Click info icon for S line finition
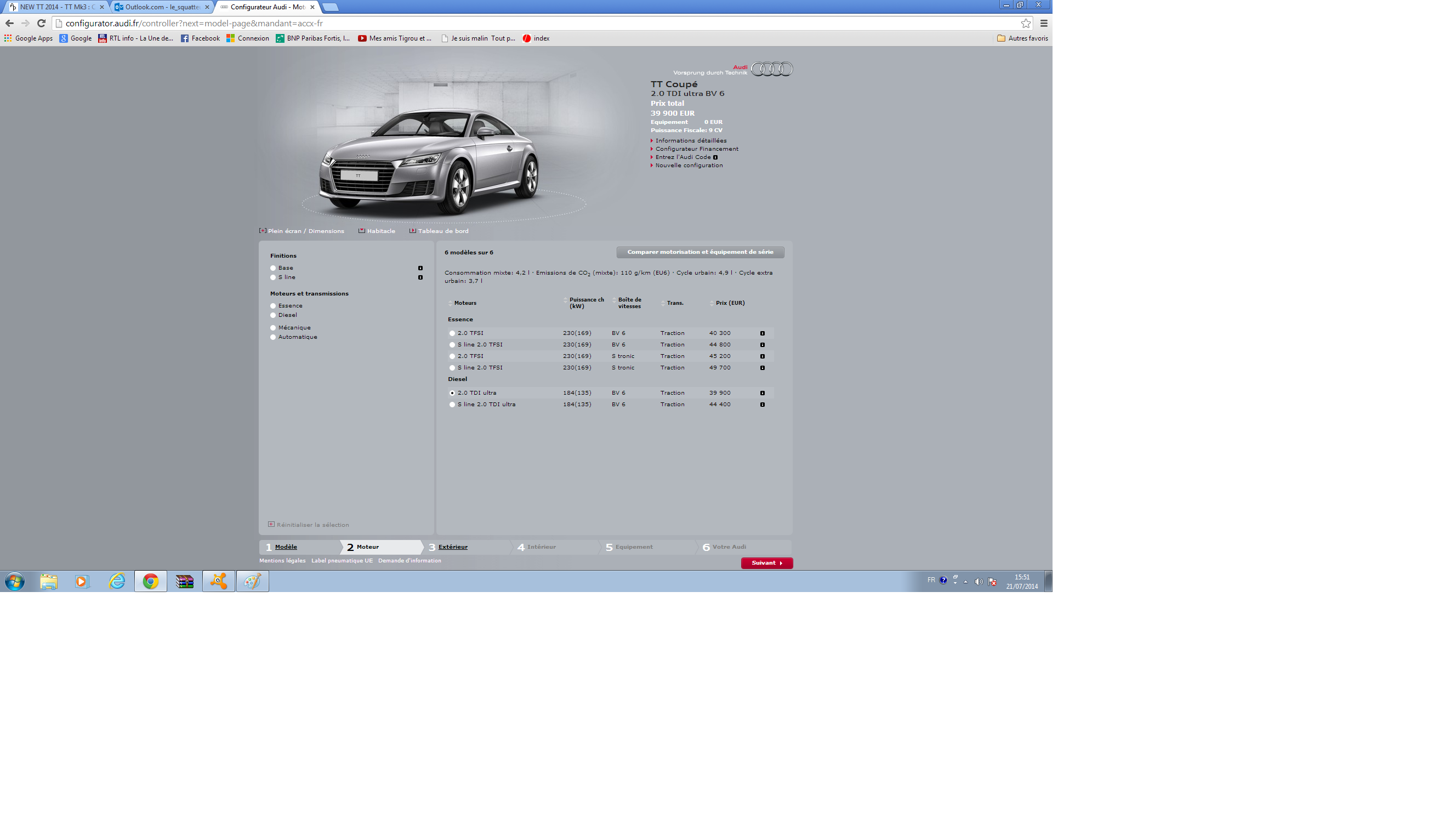Image resolution: width=1456 pixels, height=819 pixels. 420,277
